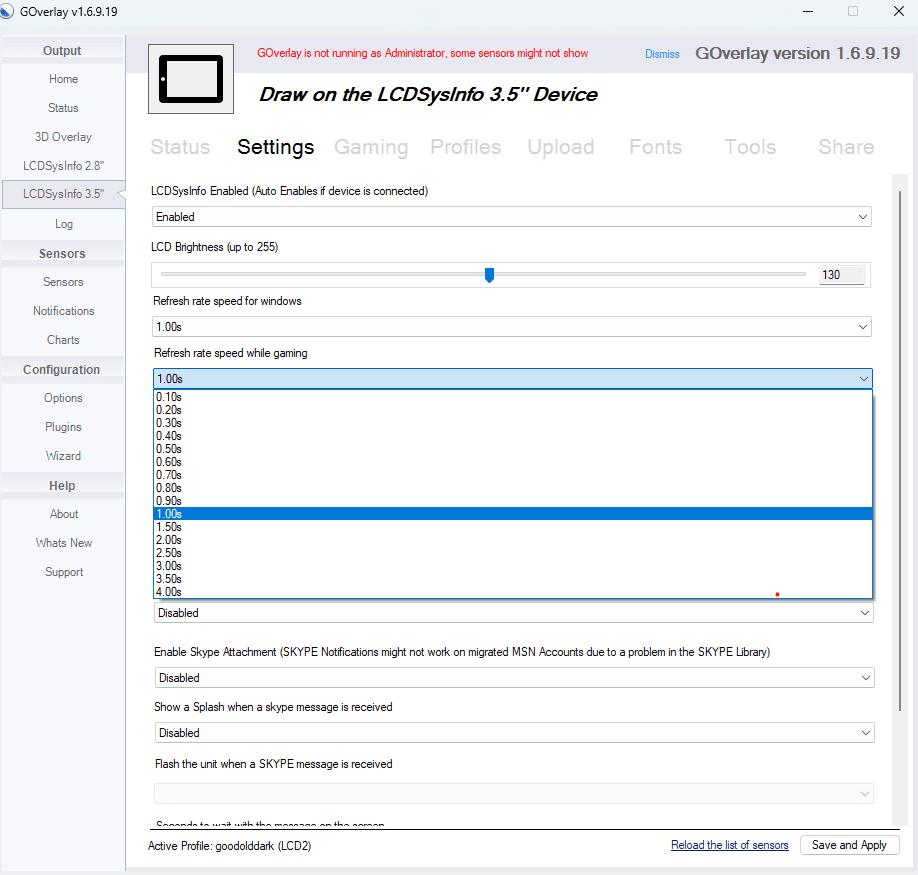This screenshot has height=875, width=918.
Task: Pick 0.90s in the list
Action: (513, 501)
